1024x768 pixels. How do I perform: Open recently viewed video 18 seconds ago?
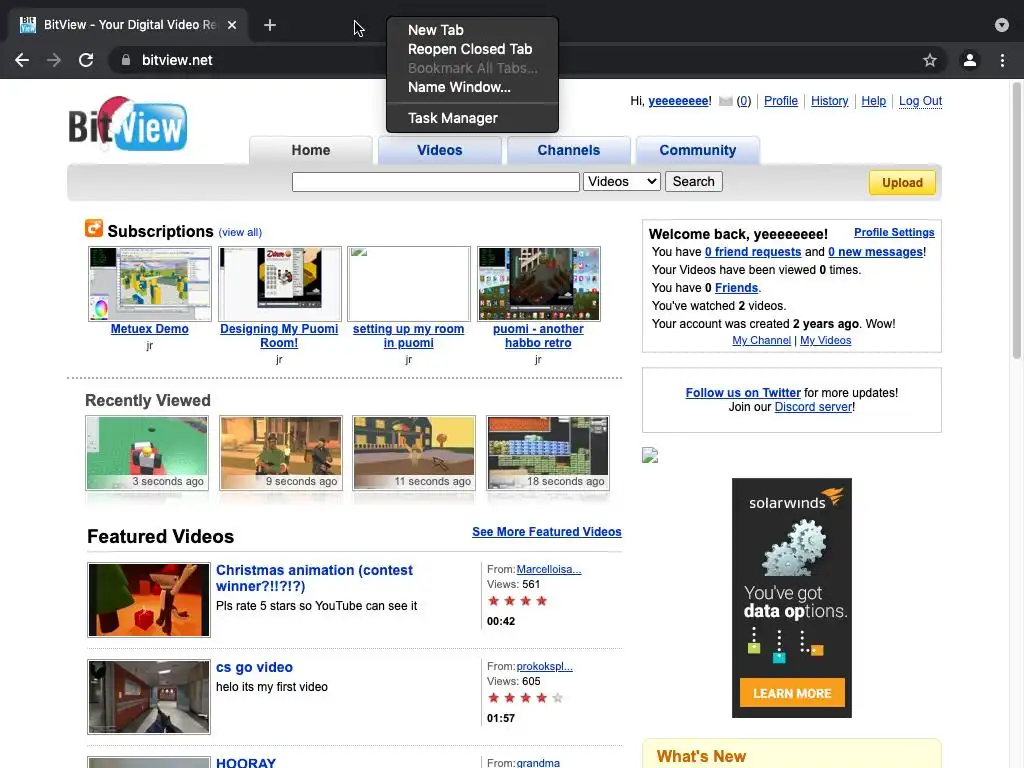548,453
